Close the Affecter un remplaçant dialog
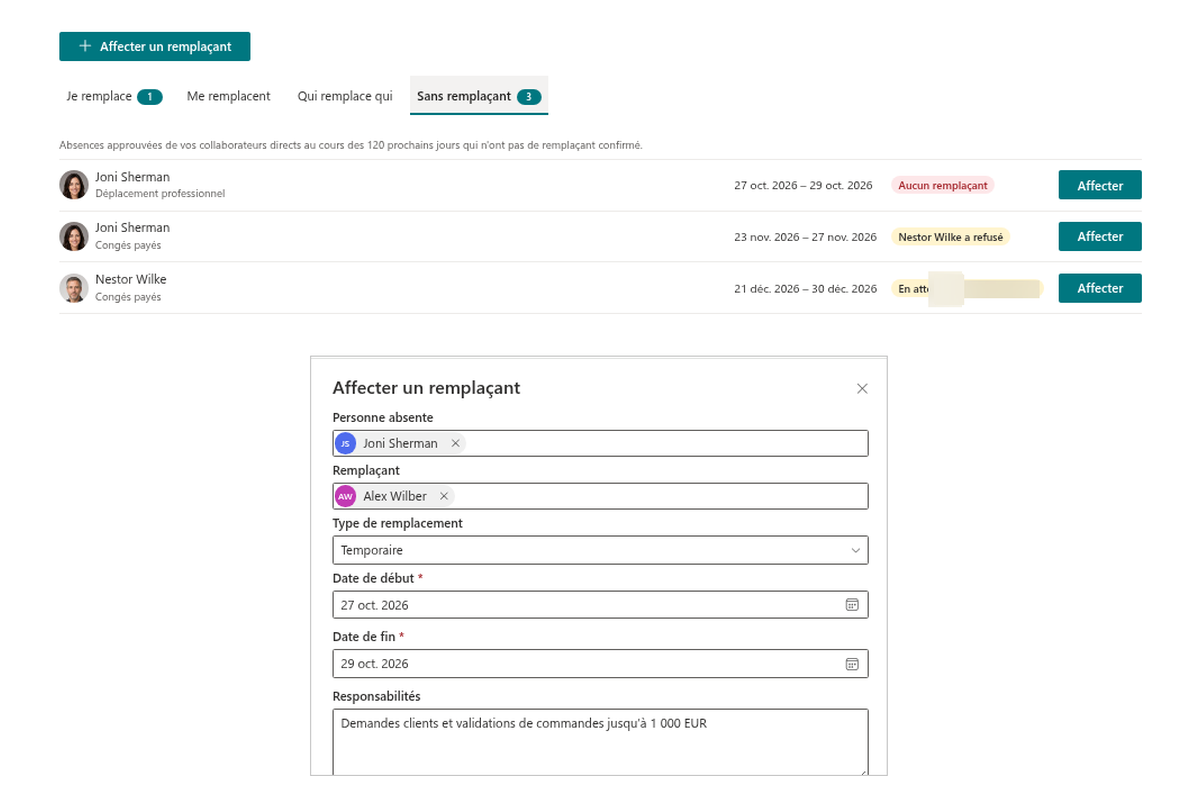The image size is (1200, 800). (x=862, y=389)
